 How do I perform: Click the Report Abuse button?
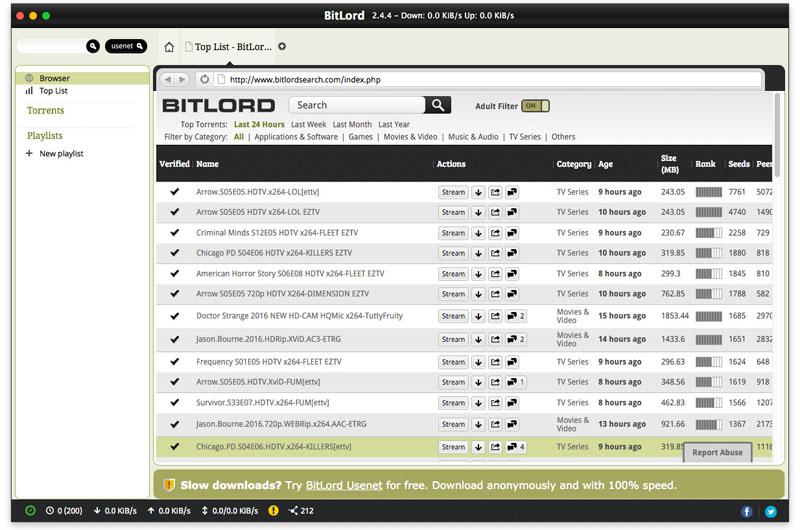coord(717,452)
